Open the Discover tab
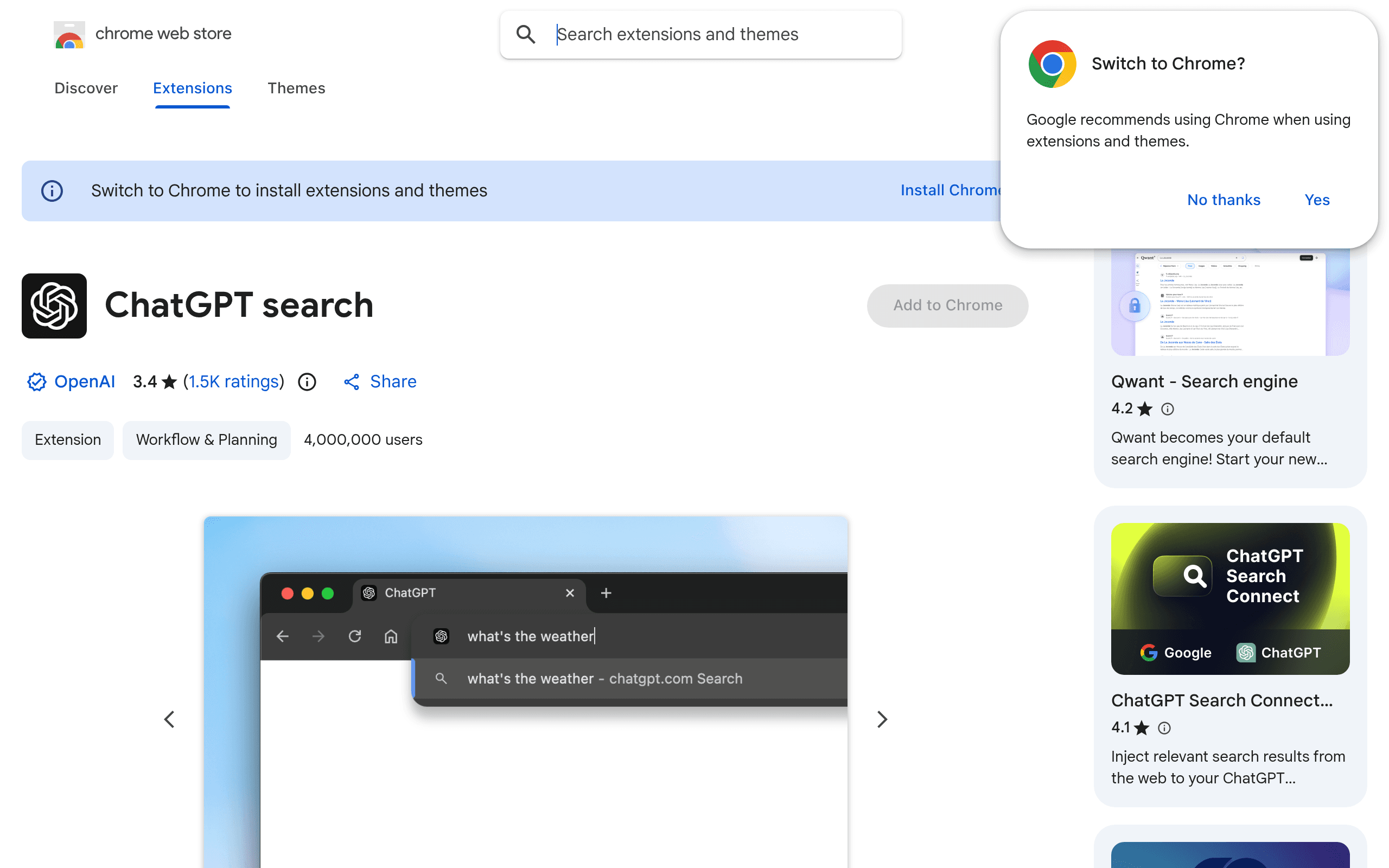 pos(86,88)
